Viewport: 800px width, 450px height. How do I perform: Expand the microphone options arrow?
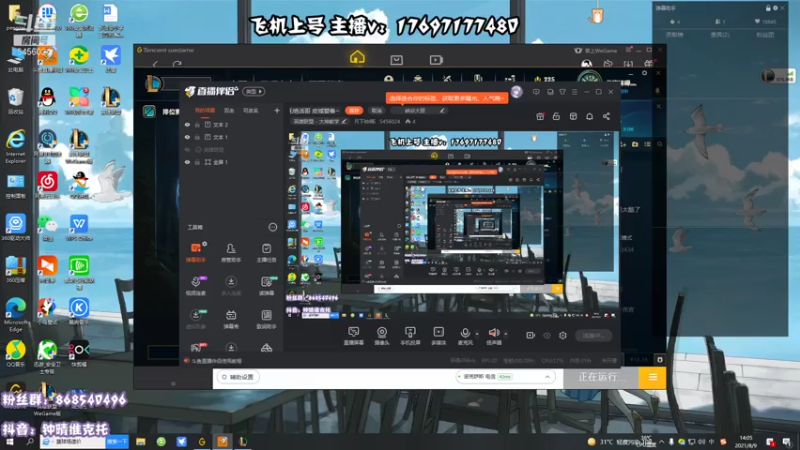(477, 334)
